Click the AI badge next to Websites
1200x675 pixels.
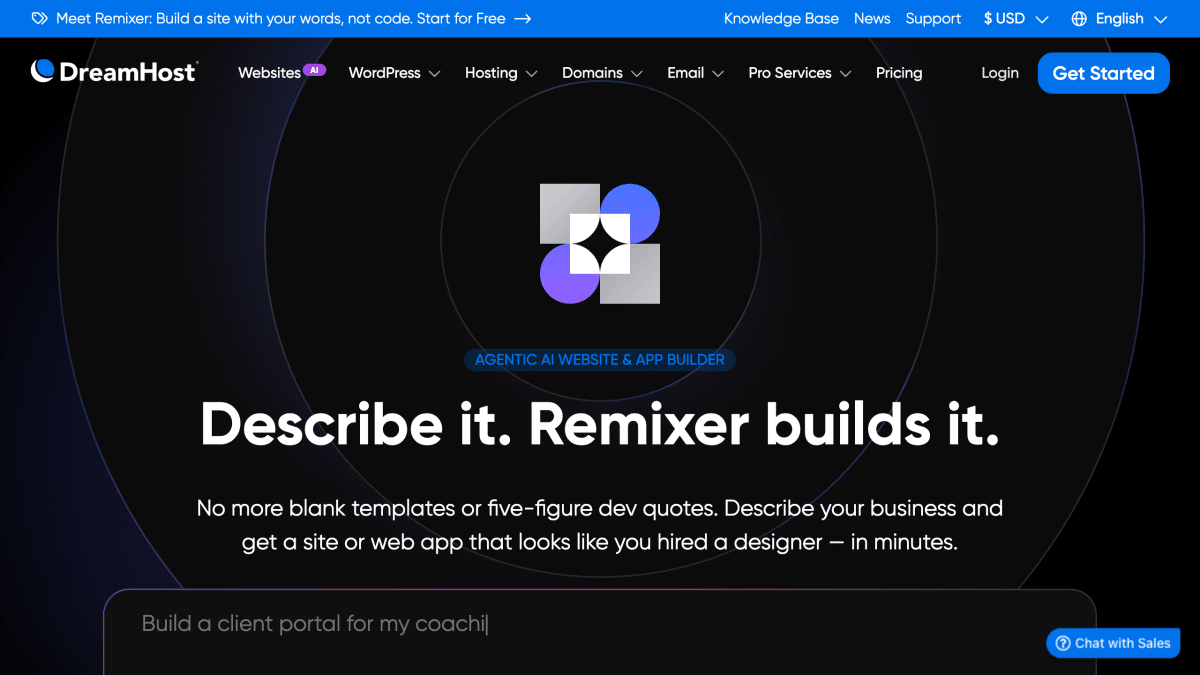pyautogui.click(x=315, y=70)
